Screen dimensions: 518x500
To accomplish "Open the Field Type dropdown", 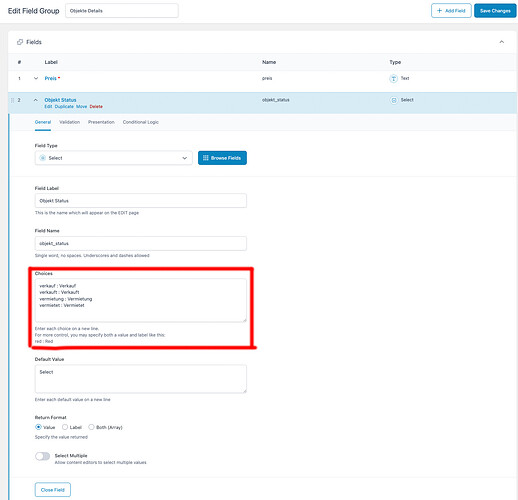I will click(x=114, y=158).
